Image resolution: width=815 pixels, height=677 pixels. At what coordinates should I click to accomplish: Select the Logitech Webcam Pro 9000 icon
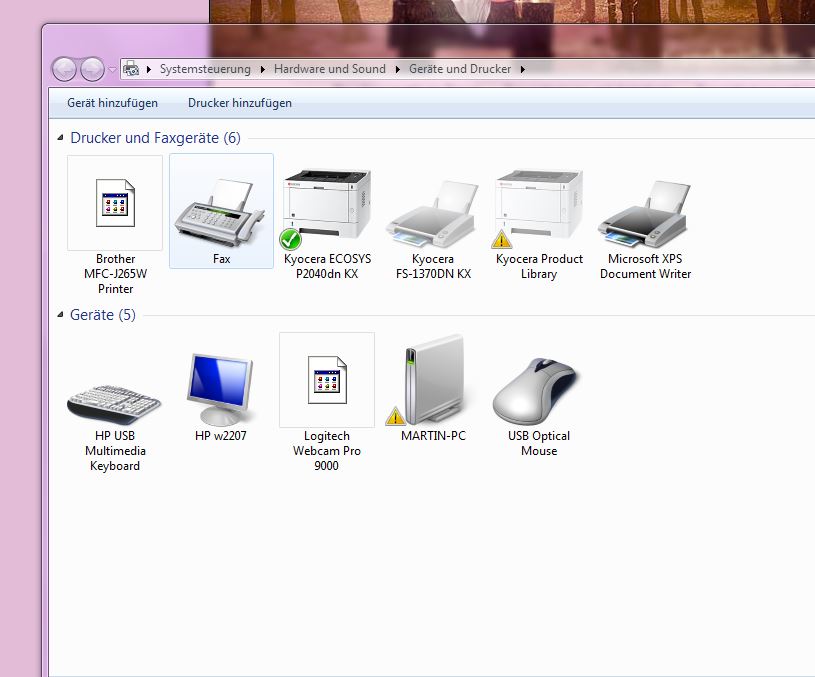(326, 380)
